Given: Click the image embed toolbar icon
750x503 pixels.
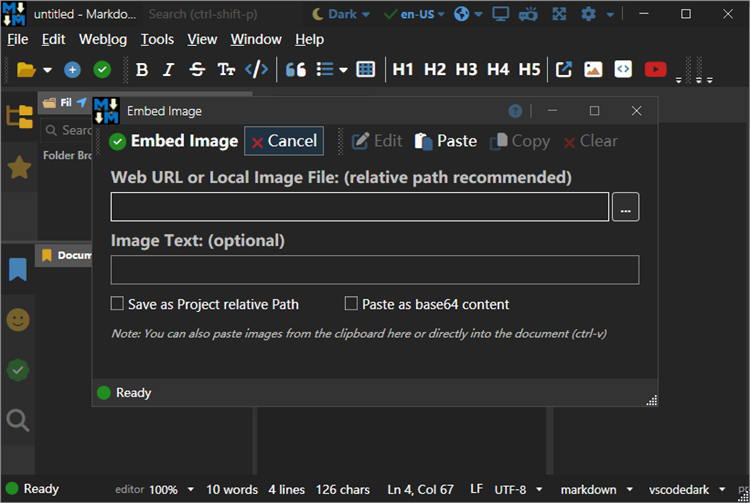Looking at the screenshot, I should (x=593, y=70).
